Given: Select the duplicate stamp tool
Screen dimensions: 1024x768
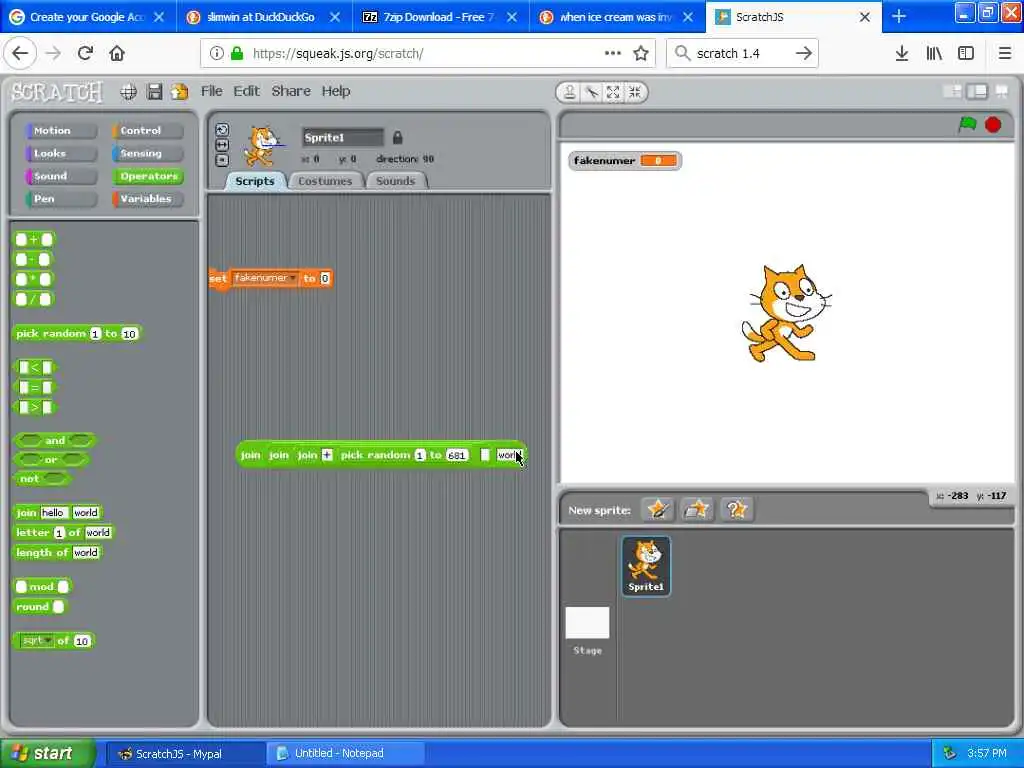Looking at the screenshot, I should click(569, 92).
